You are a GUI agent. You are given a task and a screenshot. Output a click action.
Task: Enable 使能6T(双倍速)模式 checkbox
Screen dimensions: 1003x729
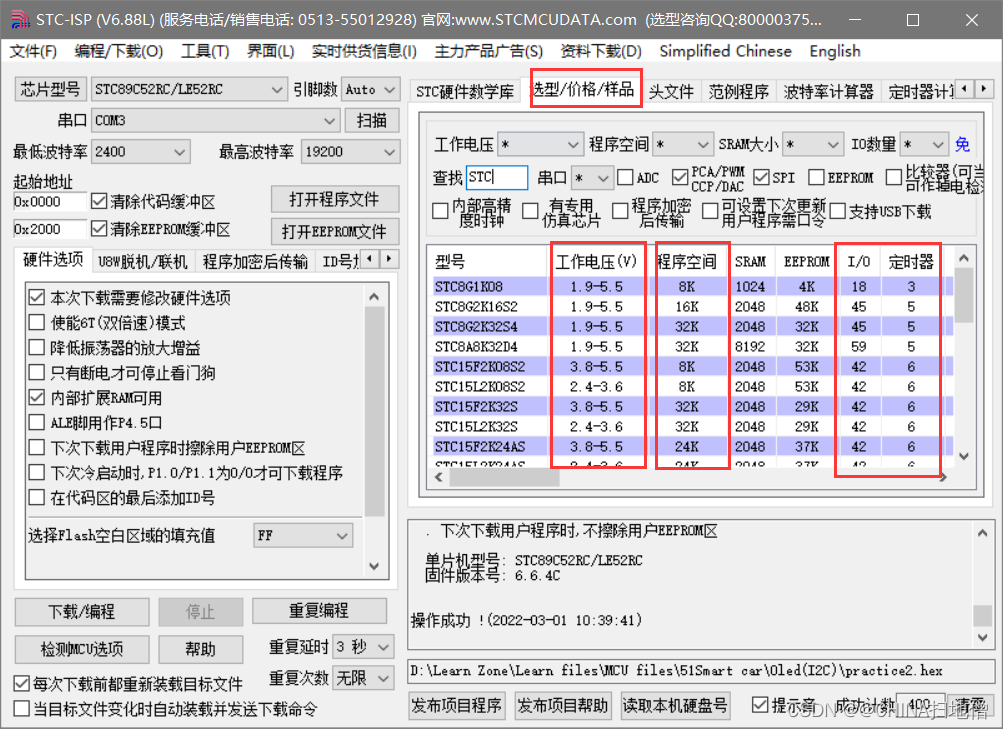(x=37, y=322)
